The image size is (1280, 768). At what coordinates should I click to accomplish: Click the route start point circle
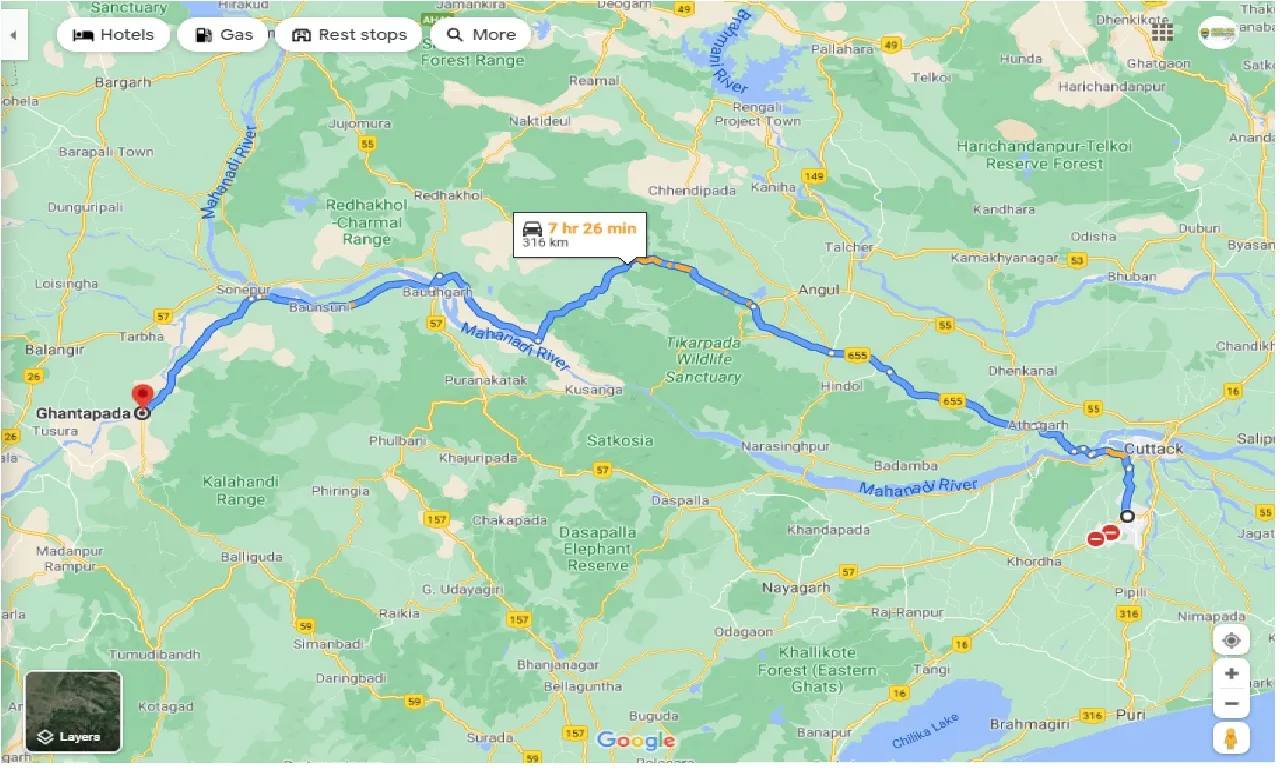(x=1128, y=517)
